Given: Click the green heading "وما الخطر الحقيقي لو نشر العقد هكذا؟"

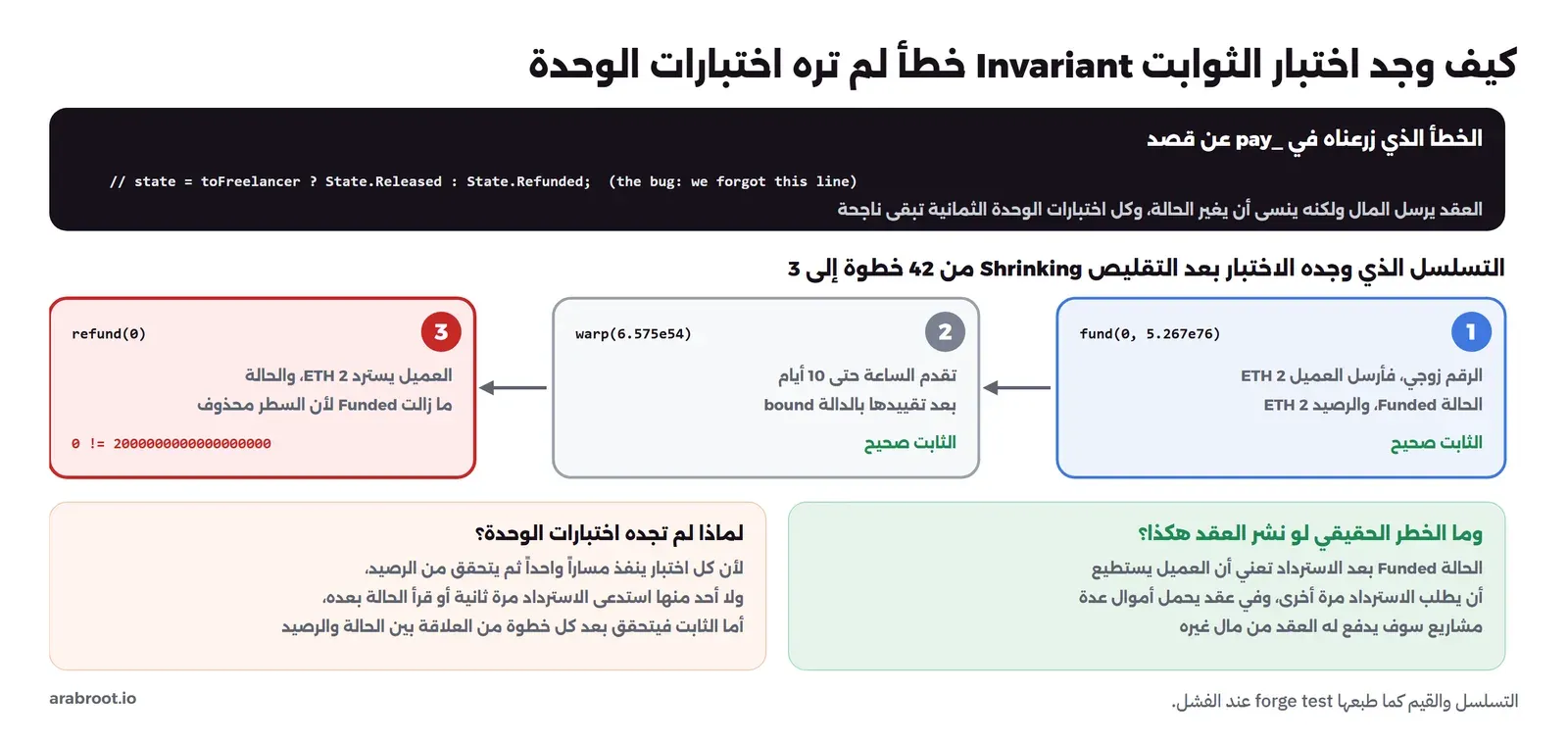Looking at the screenshot, I should pos(1310,533).
